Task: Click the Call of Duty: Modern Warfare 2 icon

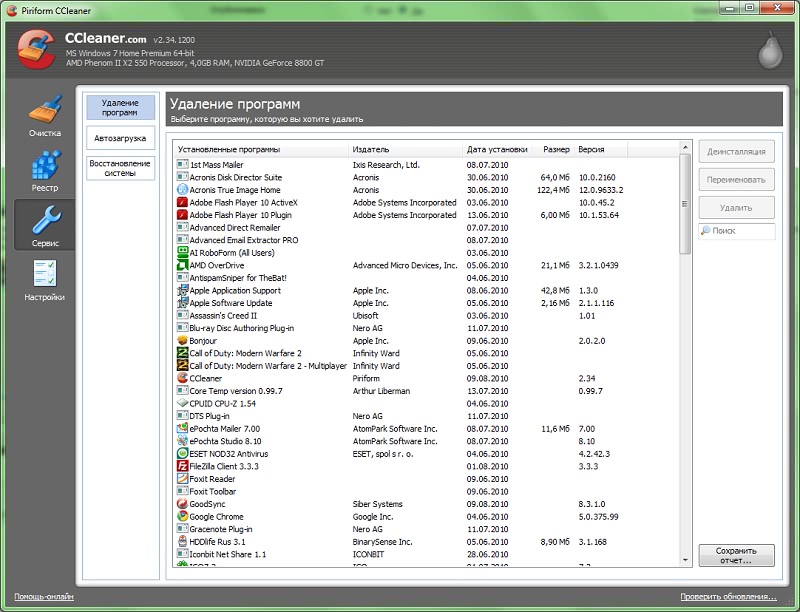Action: (x=182, y=353)
